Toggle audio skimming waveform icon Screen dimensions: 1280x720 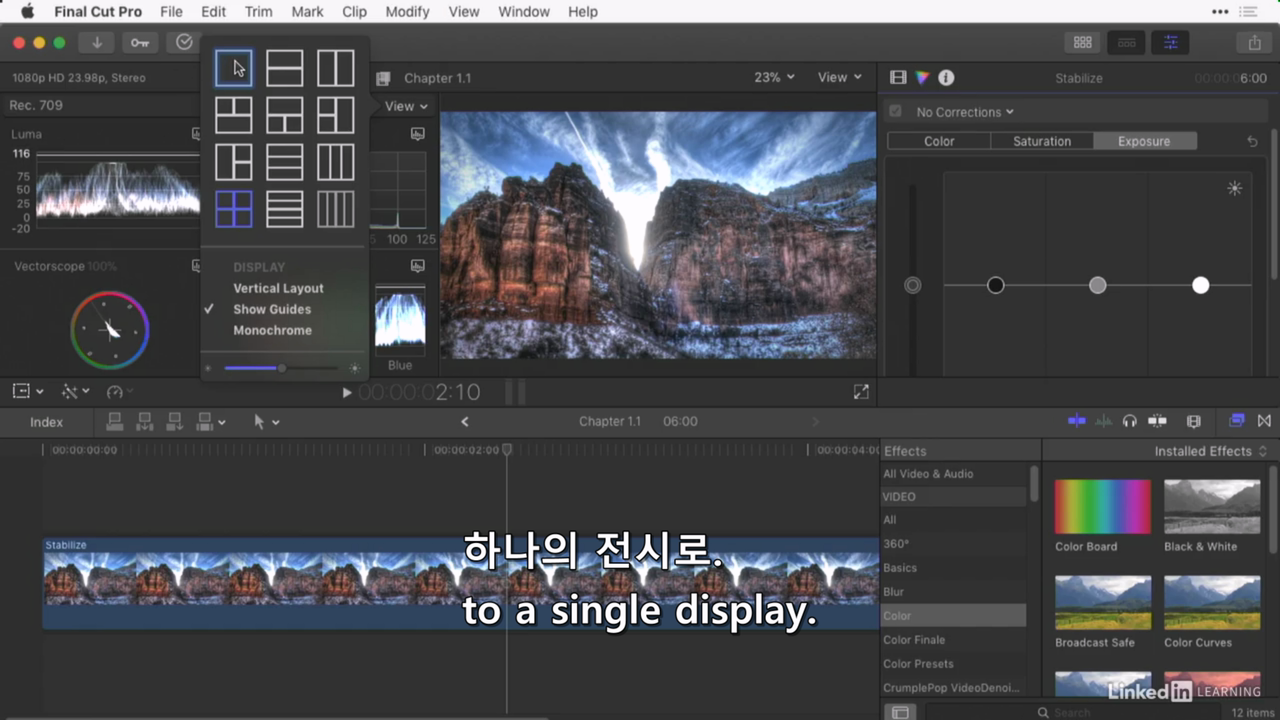(x=1104, y=422)
